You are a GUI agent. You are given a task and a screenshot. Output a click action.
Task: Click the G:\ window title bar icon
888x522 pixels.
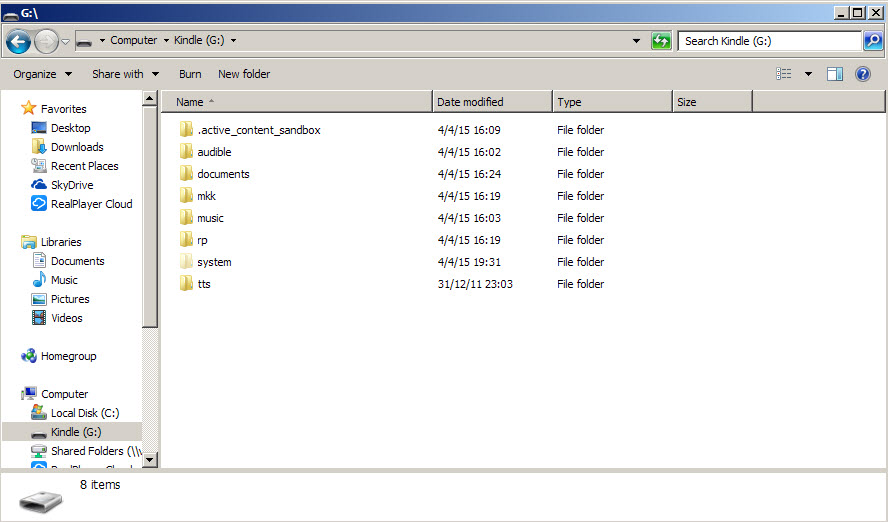point(11,14)
